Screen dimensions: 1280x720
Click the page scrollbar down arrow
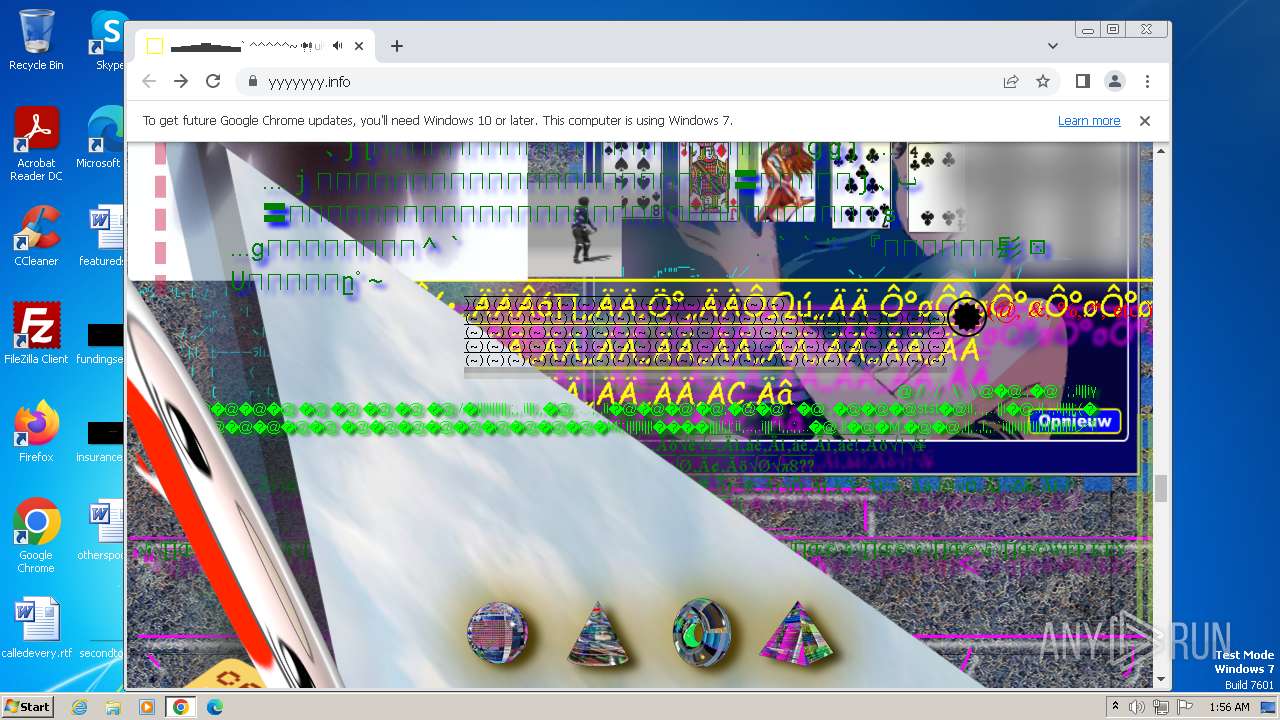pos(1161,680)
